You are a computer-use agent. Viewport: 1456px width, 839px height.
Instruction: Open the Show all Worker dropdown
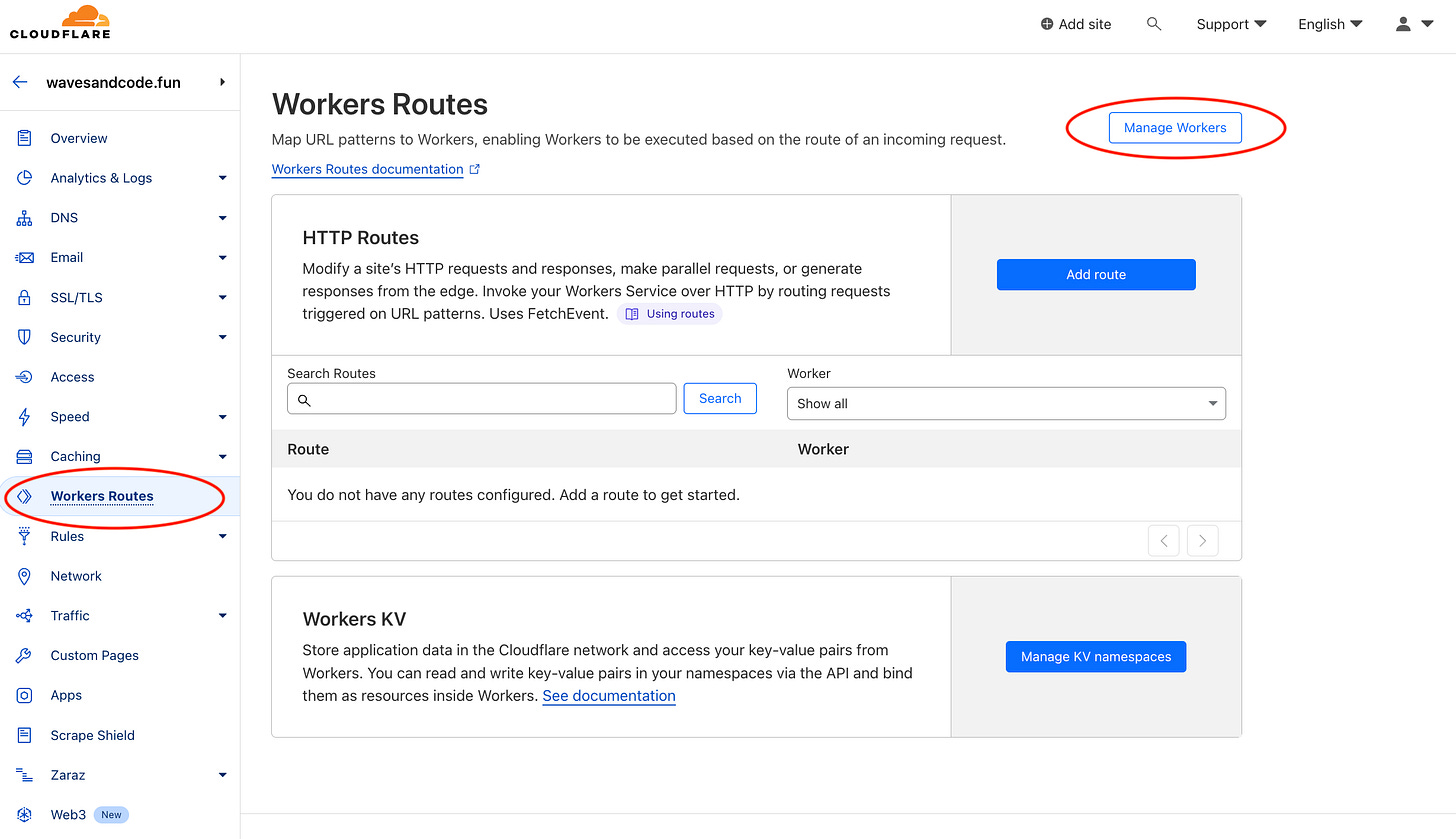[1005, 403]
